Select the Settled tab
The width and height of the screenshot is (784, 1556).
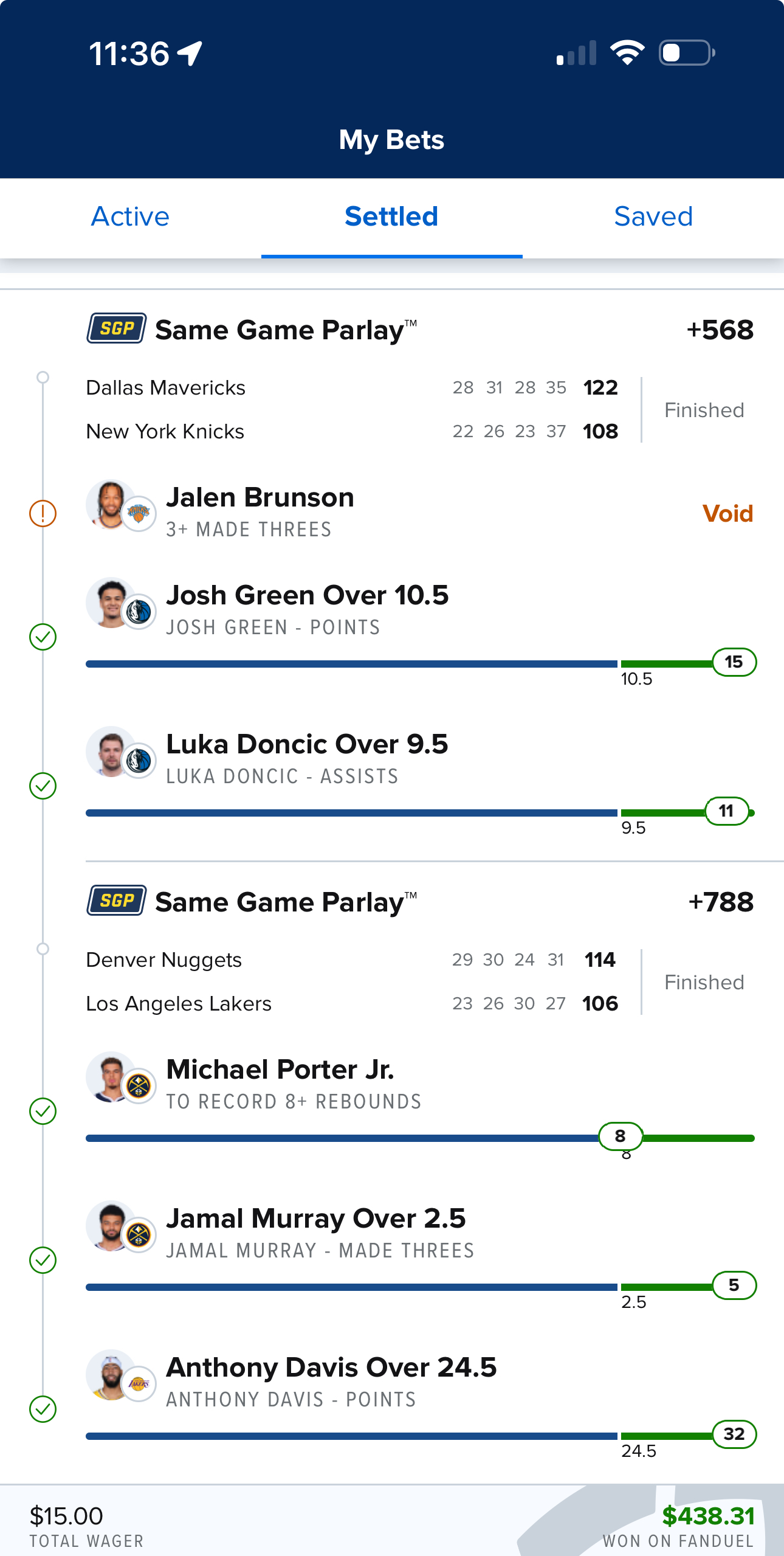click(391, 216)
